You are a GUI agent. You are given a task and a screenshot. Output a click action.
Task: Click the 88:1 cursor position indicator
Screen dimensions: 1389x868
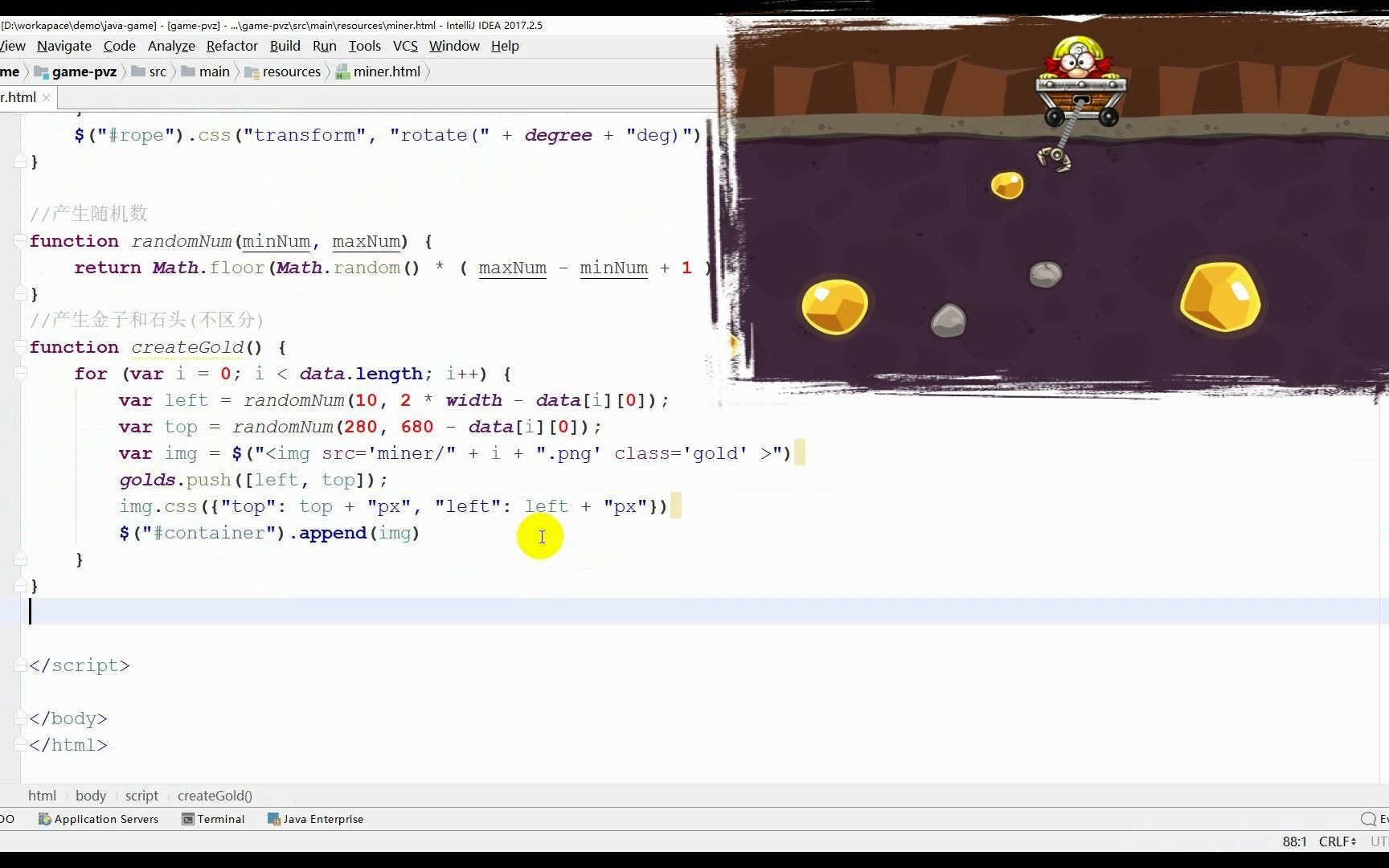(x=1294, y=841)
